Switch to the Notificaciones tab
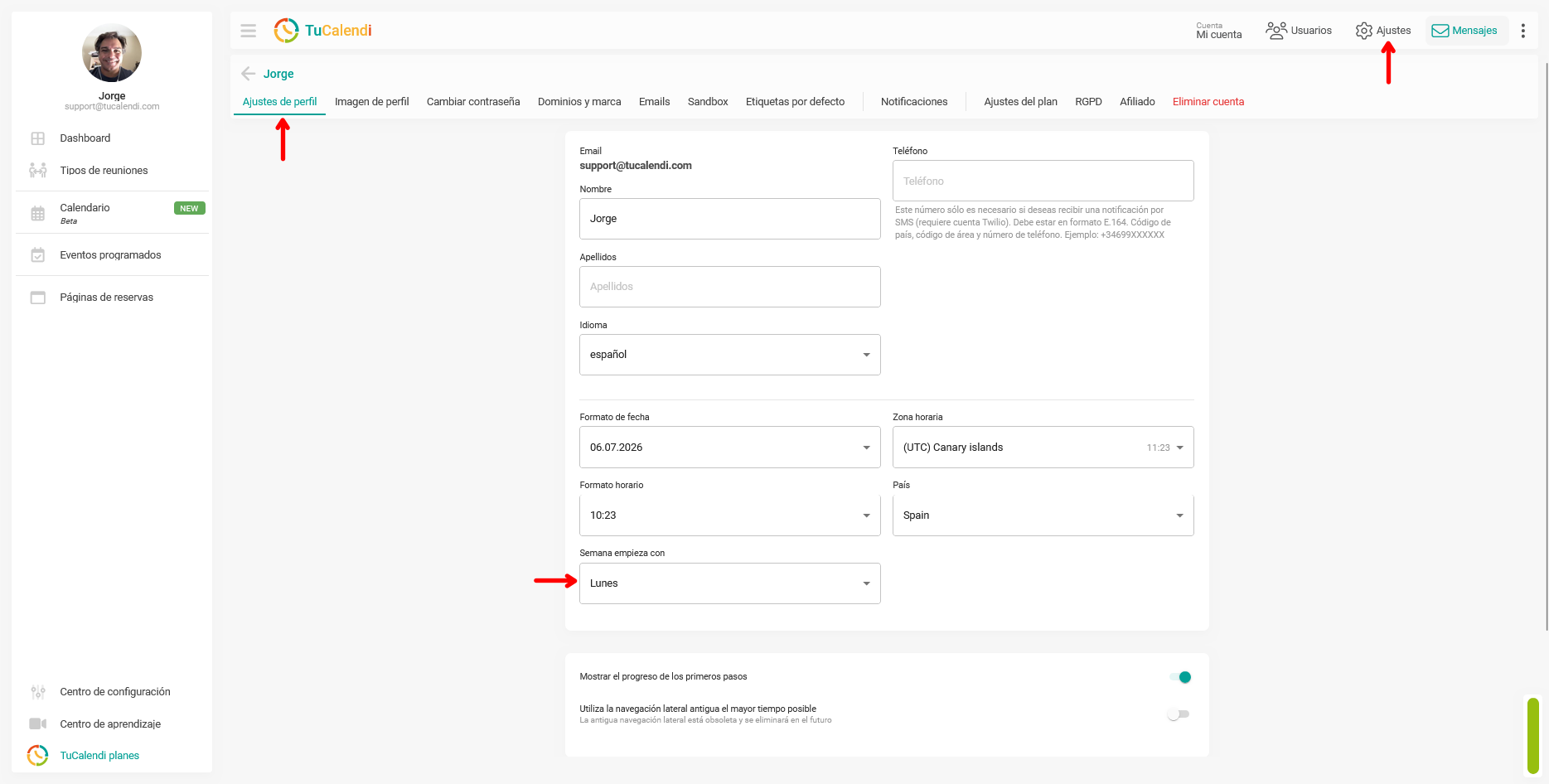This screenshot has height=784, width=1549. (914, 102)
